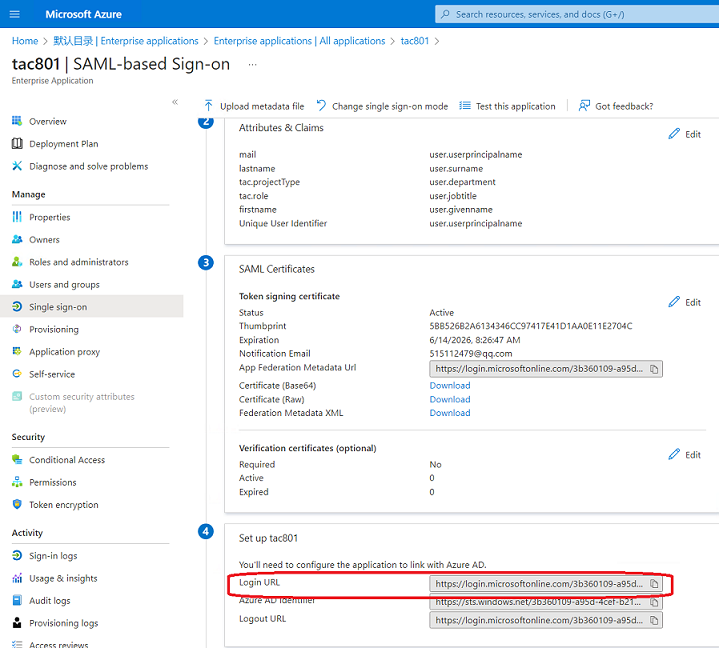The image size is (719, 648).
Task: Copy the Logout URL value
Action: click(x=654, y=620)
